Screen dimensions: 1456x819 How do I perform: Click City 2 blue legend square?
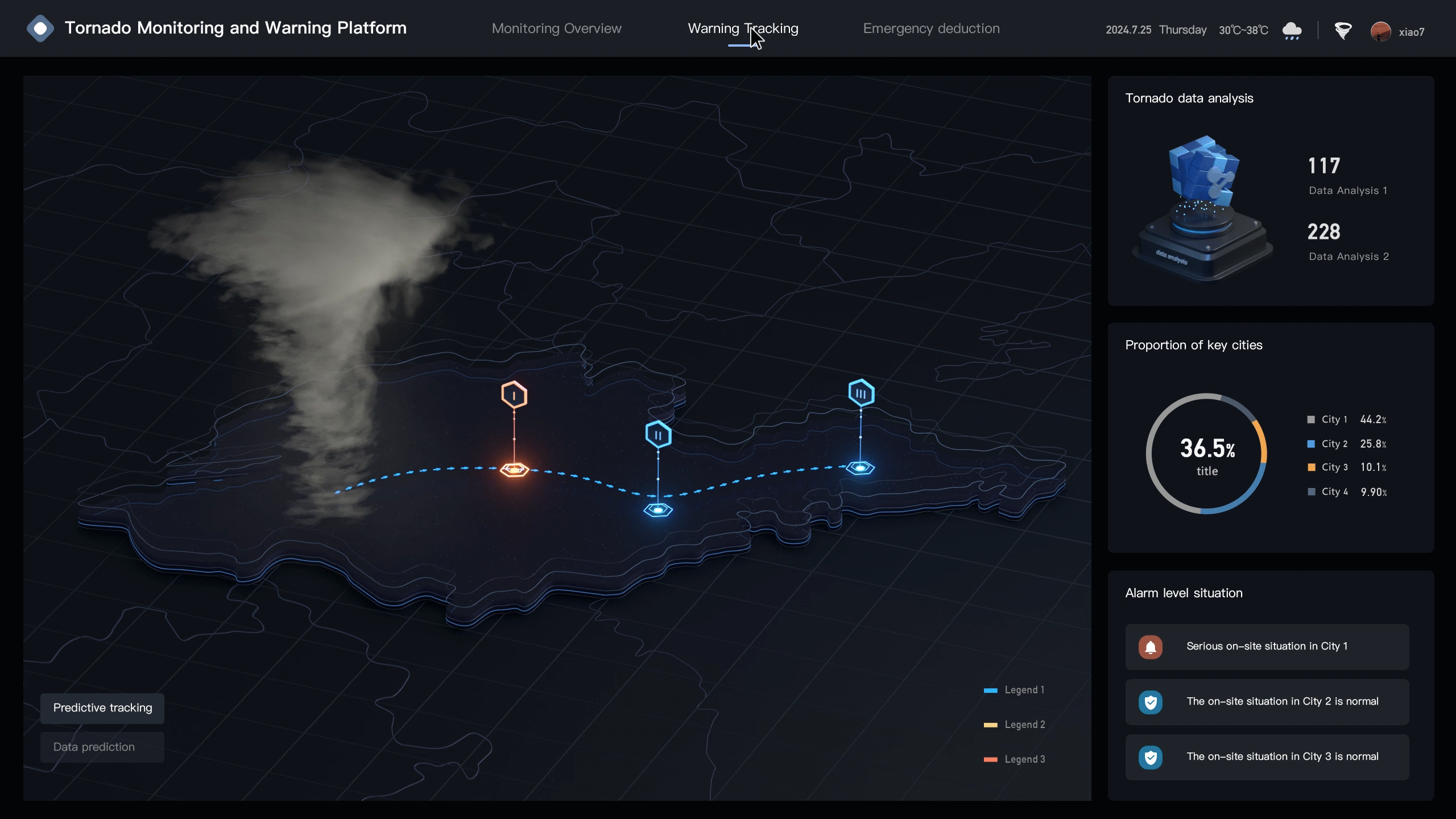(1311, 444)
